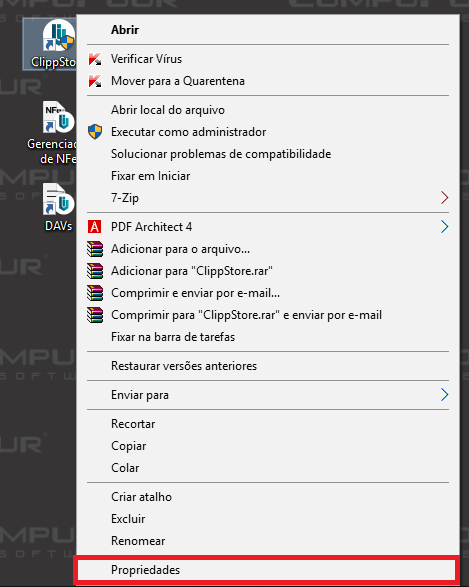Click WinRAR icon beside Adicionar para o arquivo
This screenshot has width=469, height=587.
coord(95,249)
